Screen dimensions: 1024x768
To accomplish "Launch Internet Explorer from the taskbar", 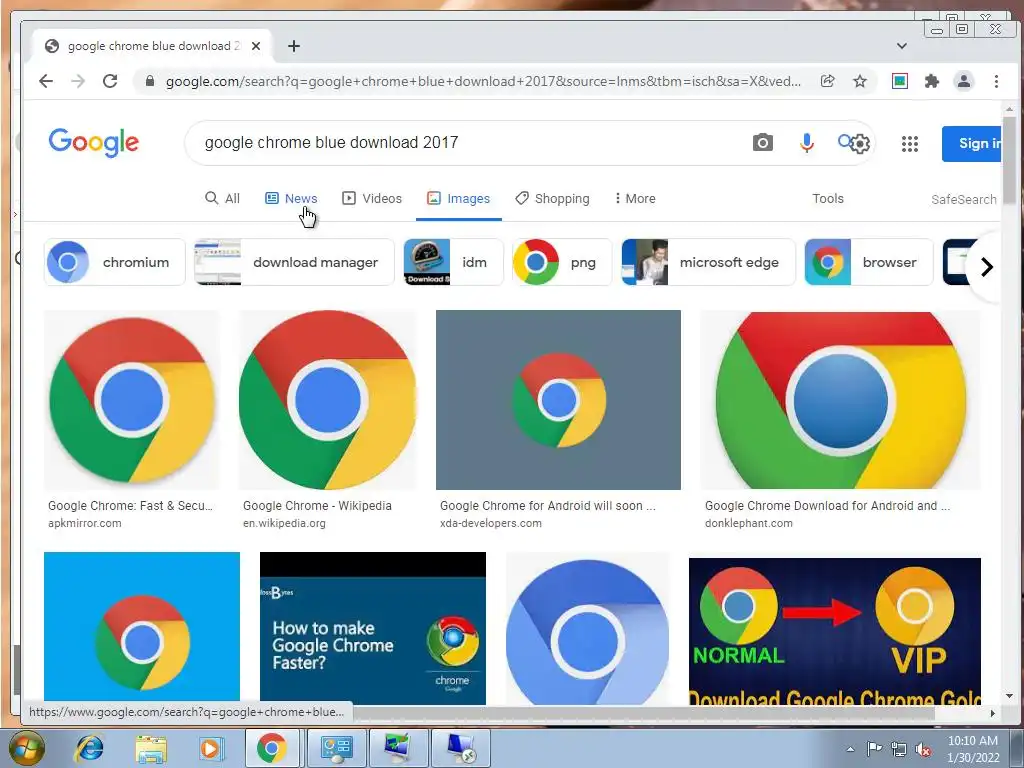I will [89, 748].
